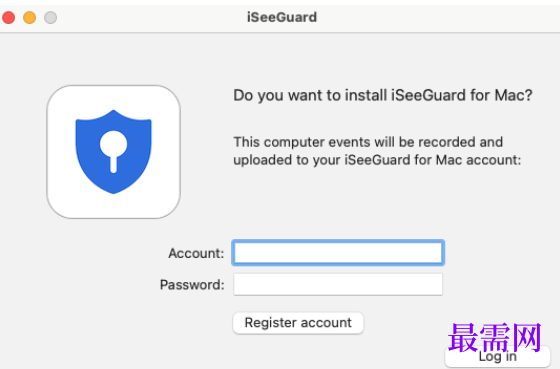Click into the Password input field

[338, 284]
